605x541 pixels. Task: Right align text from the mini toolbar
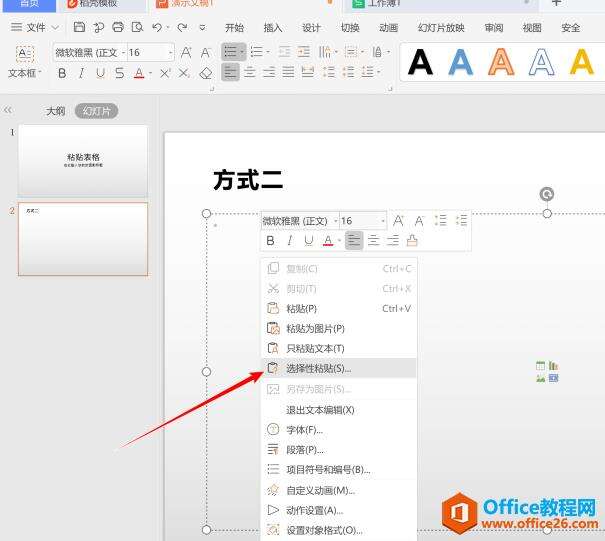[393, 241]
